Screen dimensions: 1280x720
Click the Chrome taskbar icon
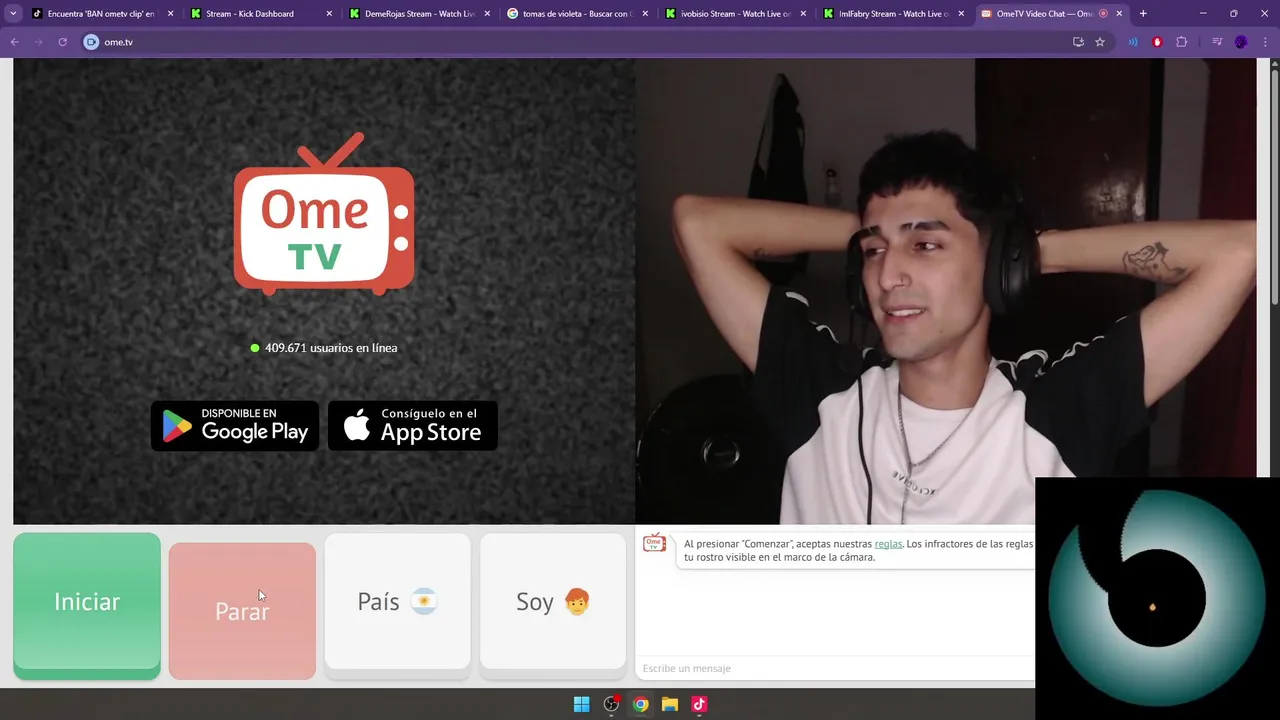coord(641,704)
